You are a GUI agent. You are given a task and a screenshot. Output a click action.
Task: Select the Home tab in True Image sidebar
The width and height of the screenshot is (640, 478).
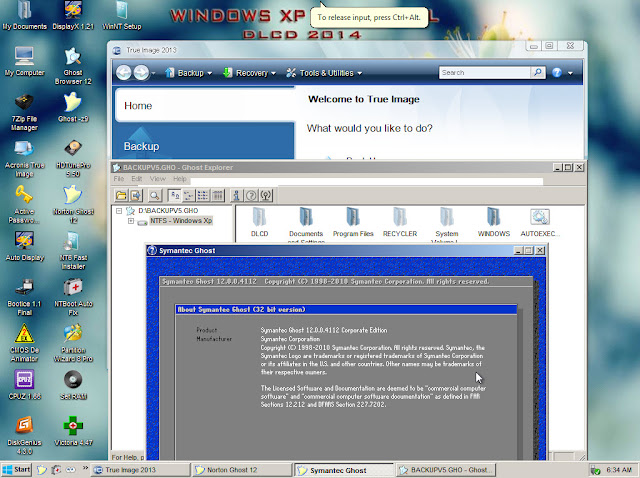click(x=204, y=106)
